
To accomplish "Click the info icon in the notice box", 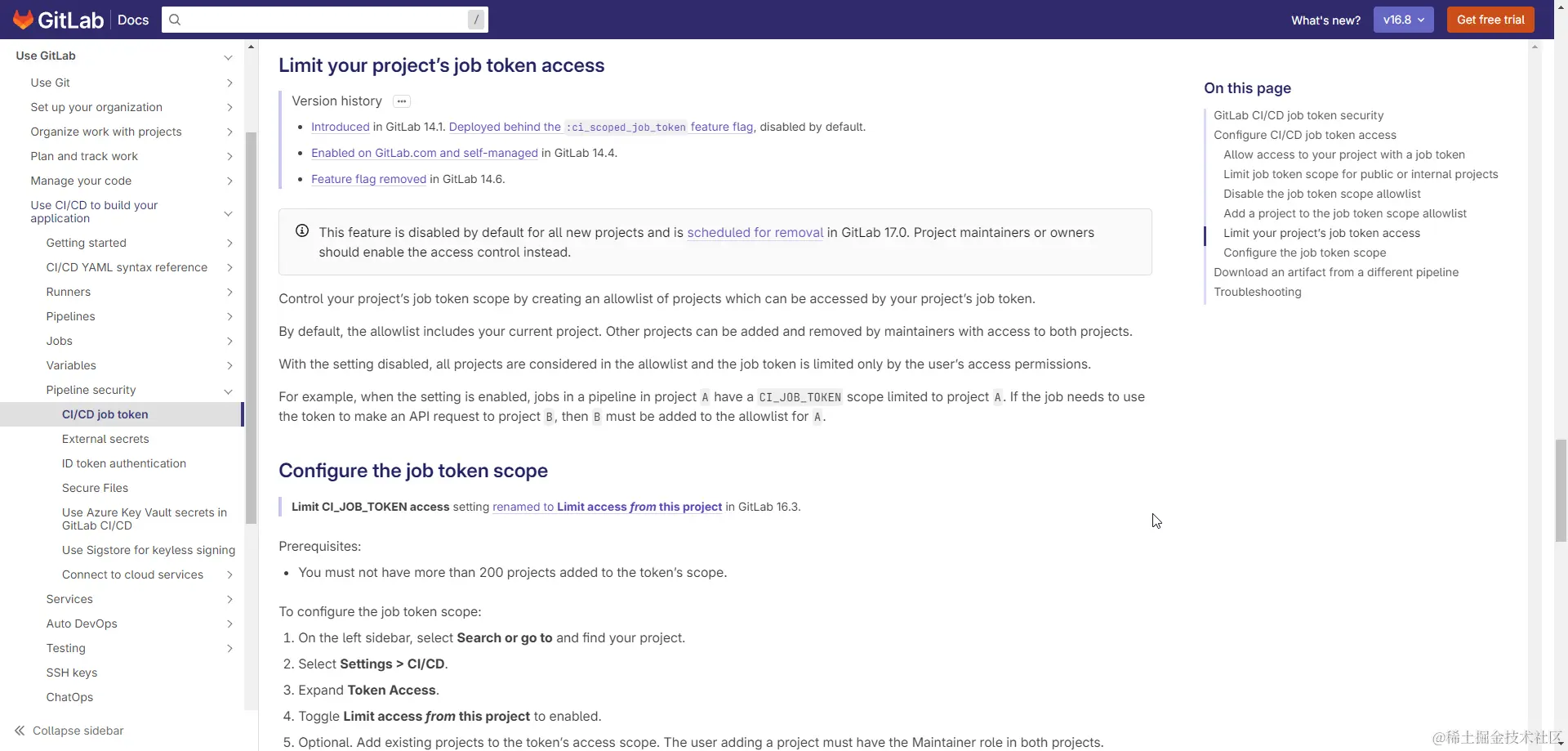I will 301,230.
